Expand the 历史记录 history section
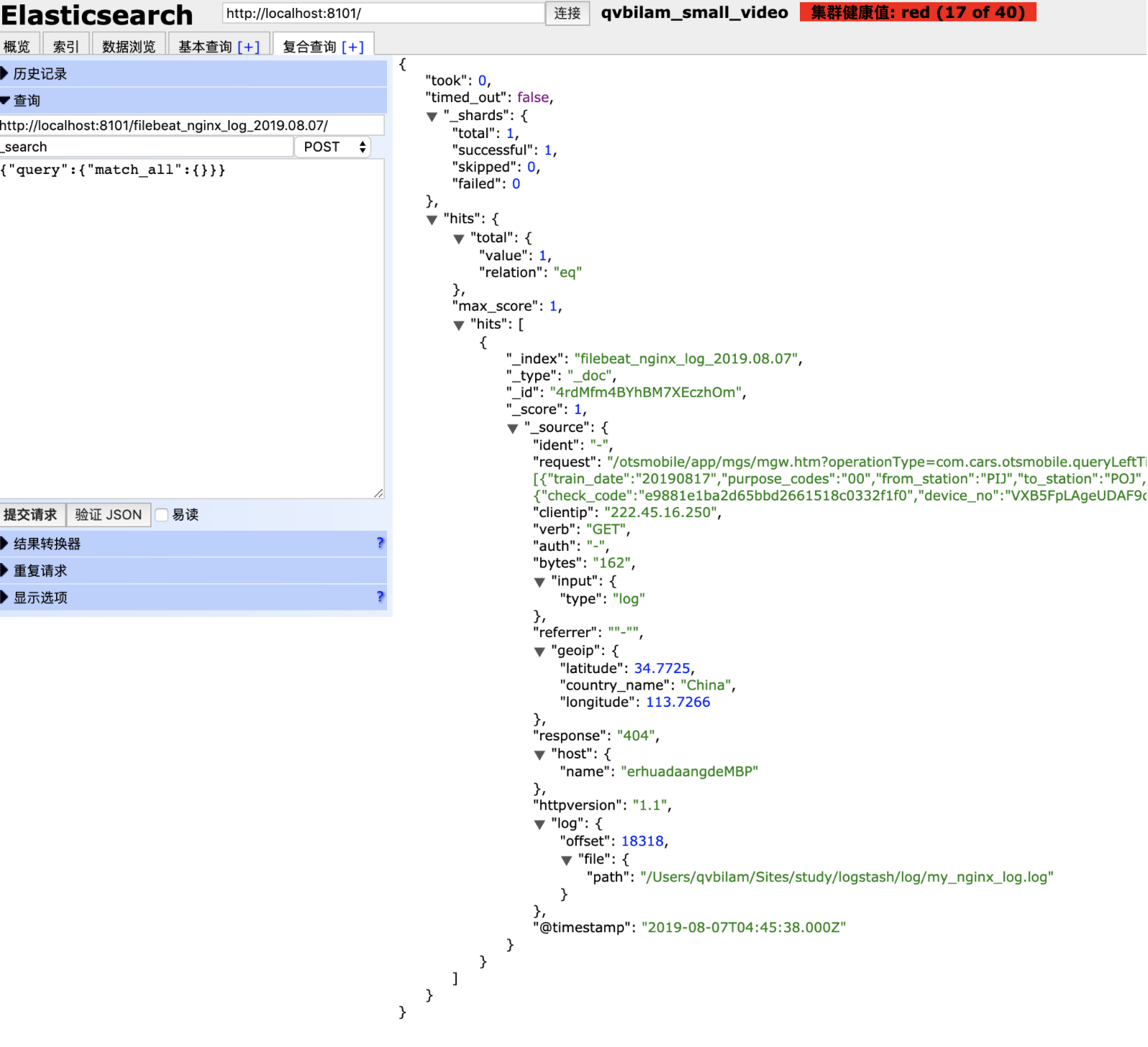The width and height of the screenshot is (1148, 1047). (x=193, y=73)
